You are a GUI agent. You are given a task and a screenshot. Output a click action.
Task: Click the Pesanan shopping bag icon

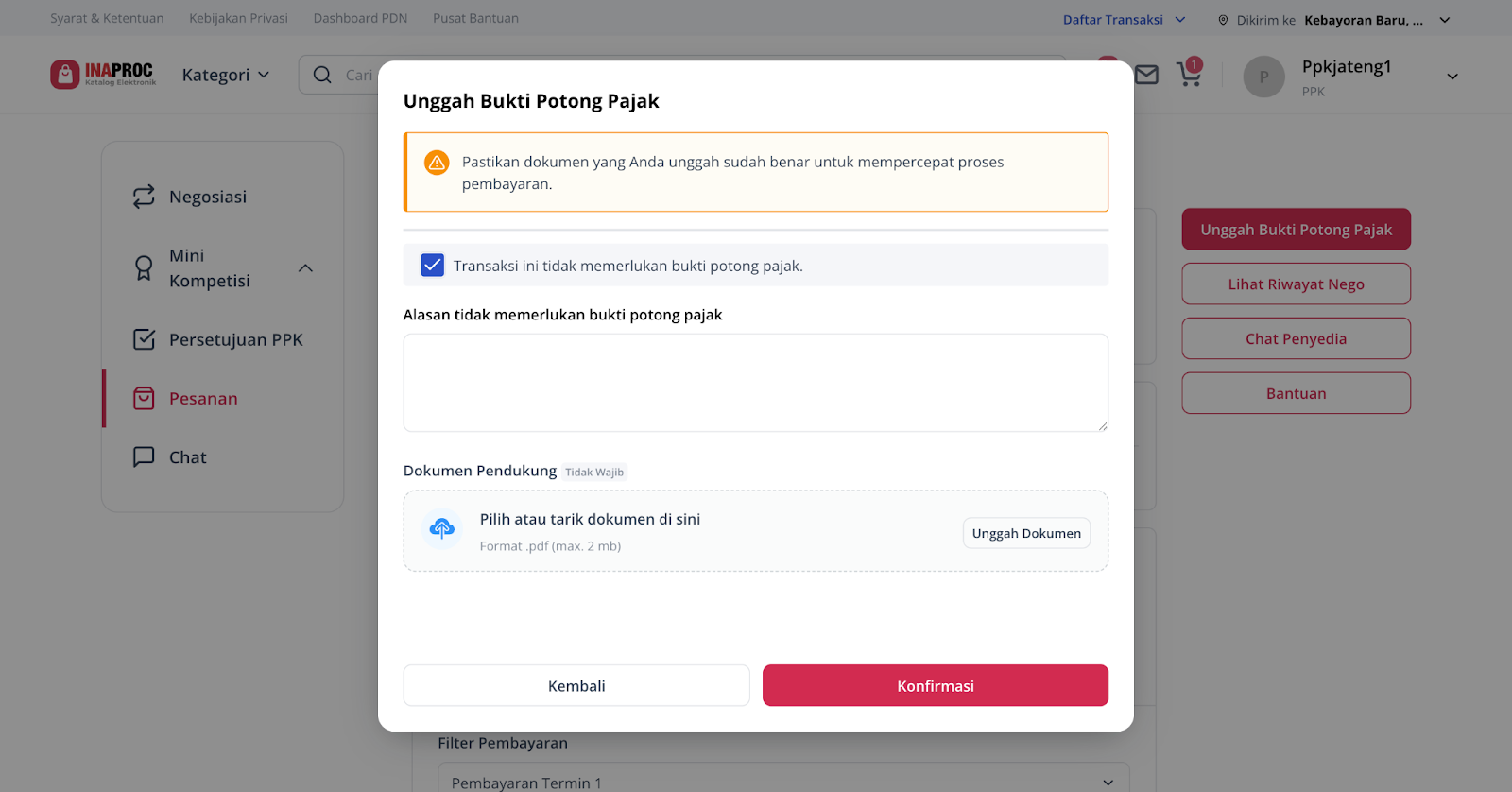[x=144, y=399]
